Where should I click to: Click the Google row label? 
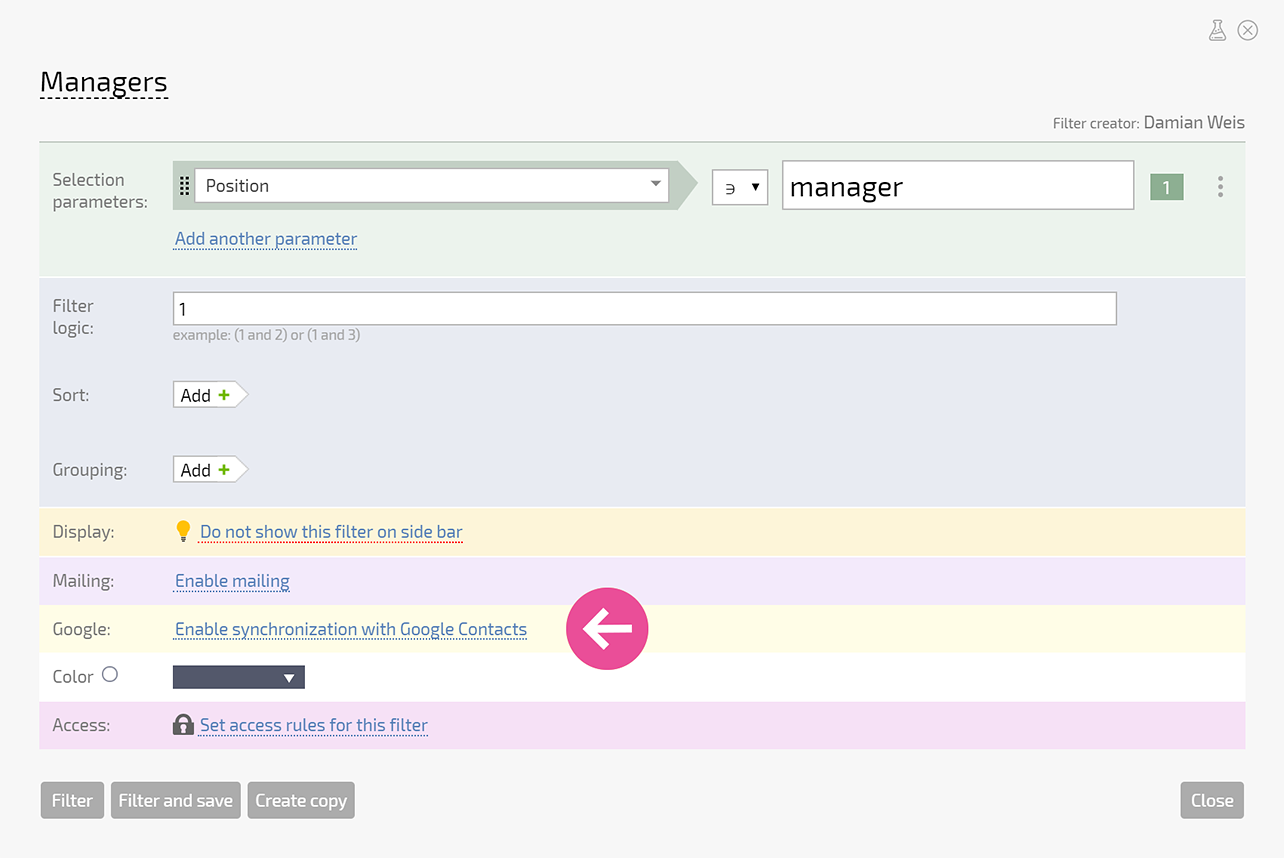[81, 629]
